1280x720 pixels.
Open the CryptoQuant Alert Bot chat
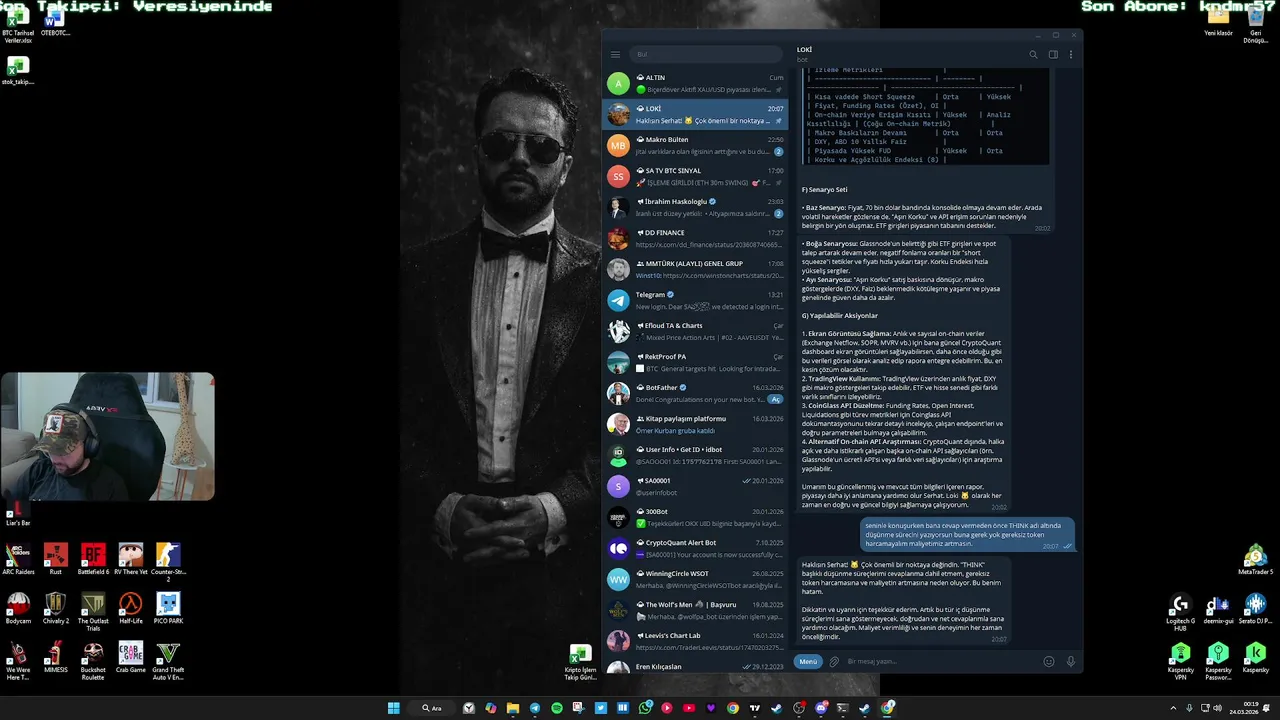(695, 548)
